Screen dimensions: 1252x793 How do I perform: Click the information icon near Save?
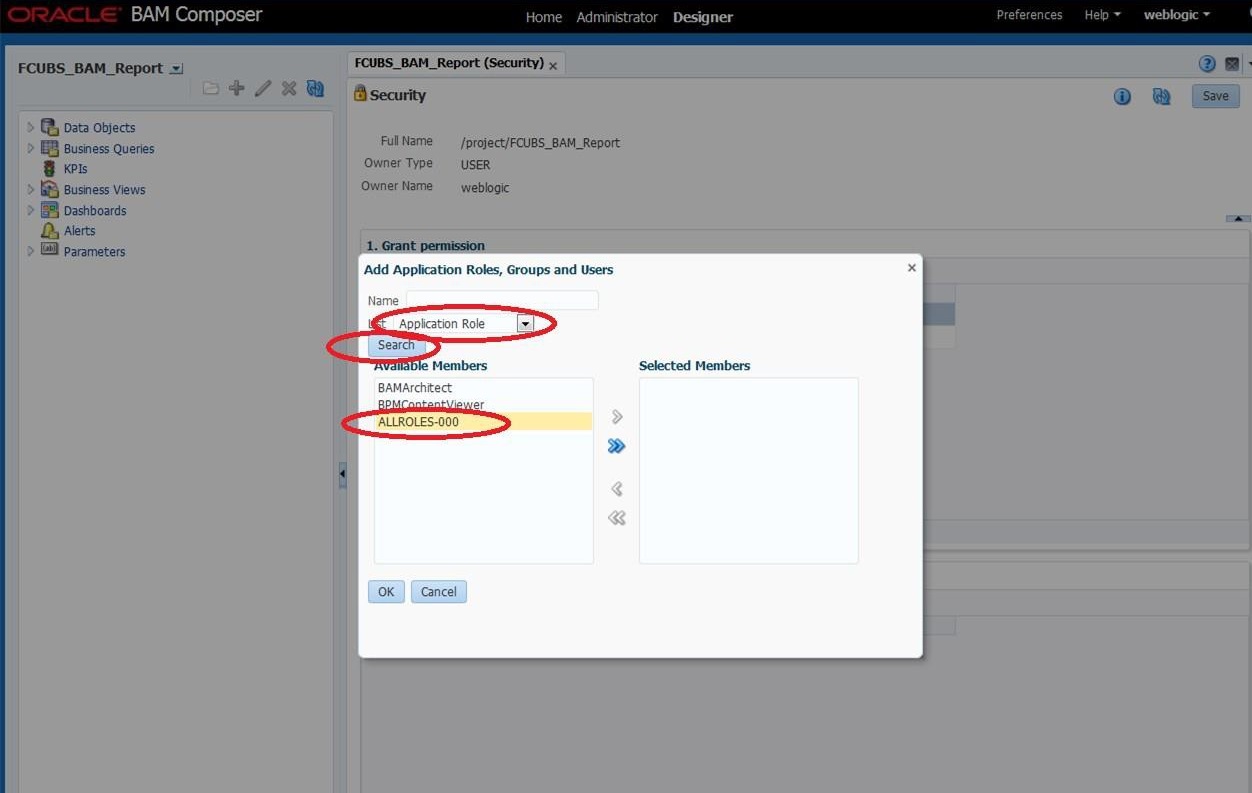click(1123, 97)
